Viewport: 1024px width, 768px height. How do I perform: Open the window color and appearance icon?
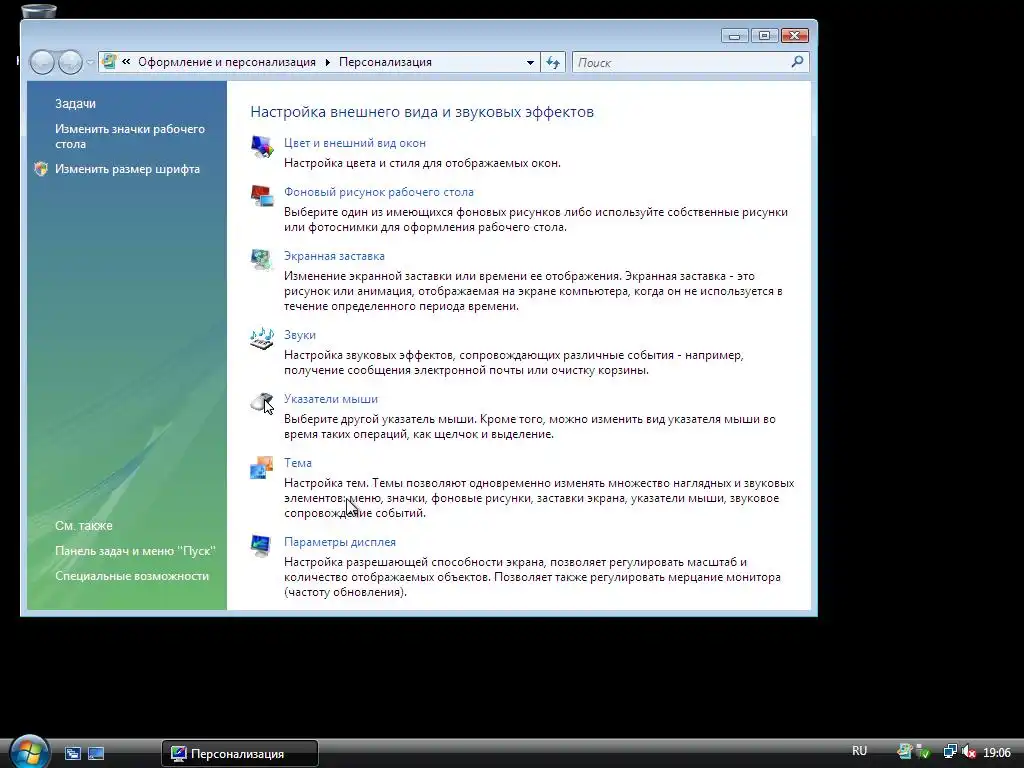pos(262,146)
